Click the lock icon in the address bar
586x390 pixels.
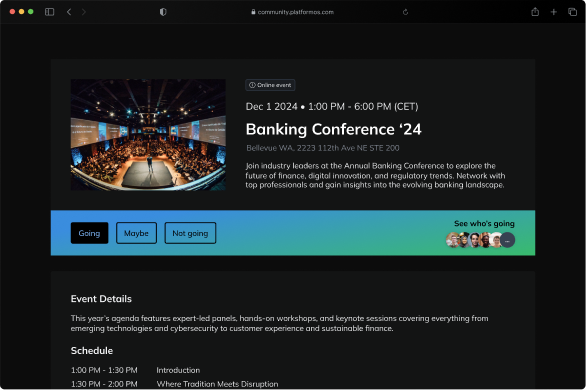(x=253, y=12)
